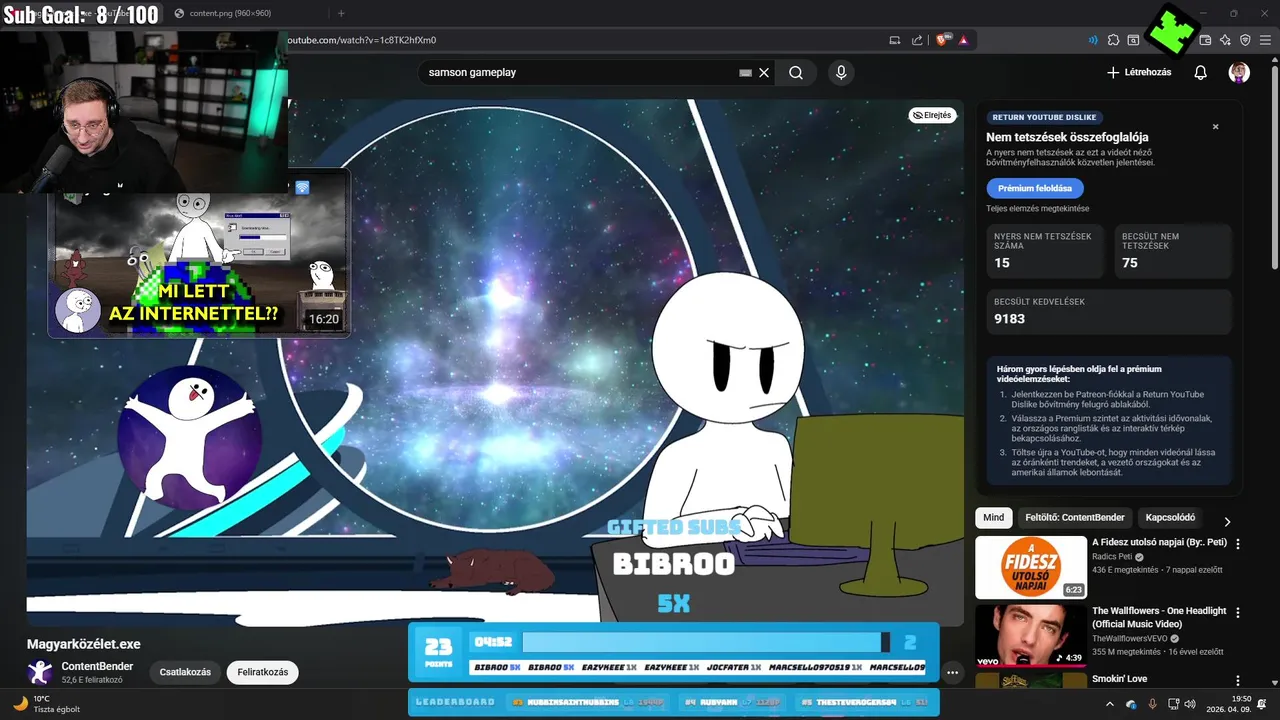Click the 'Smokin' Love' video title

(x=1119, y=679)
